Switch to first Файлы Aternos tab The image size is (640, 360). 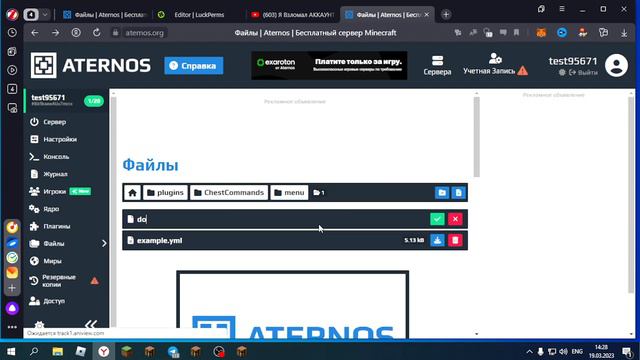[104, 15]
